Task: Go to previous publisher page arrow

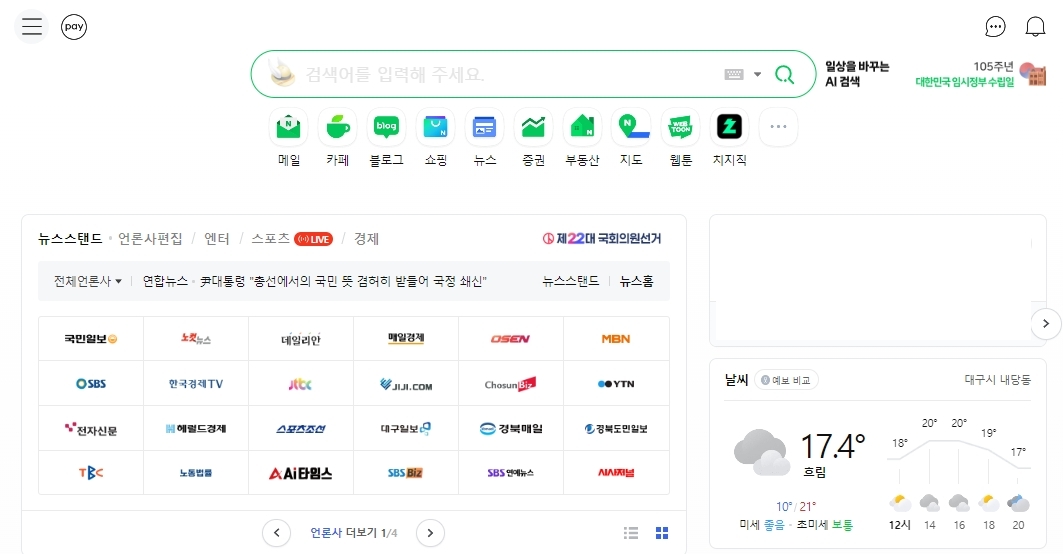Action: coord(277,533)
